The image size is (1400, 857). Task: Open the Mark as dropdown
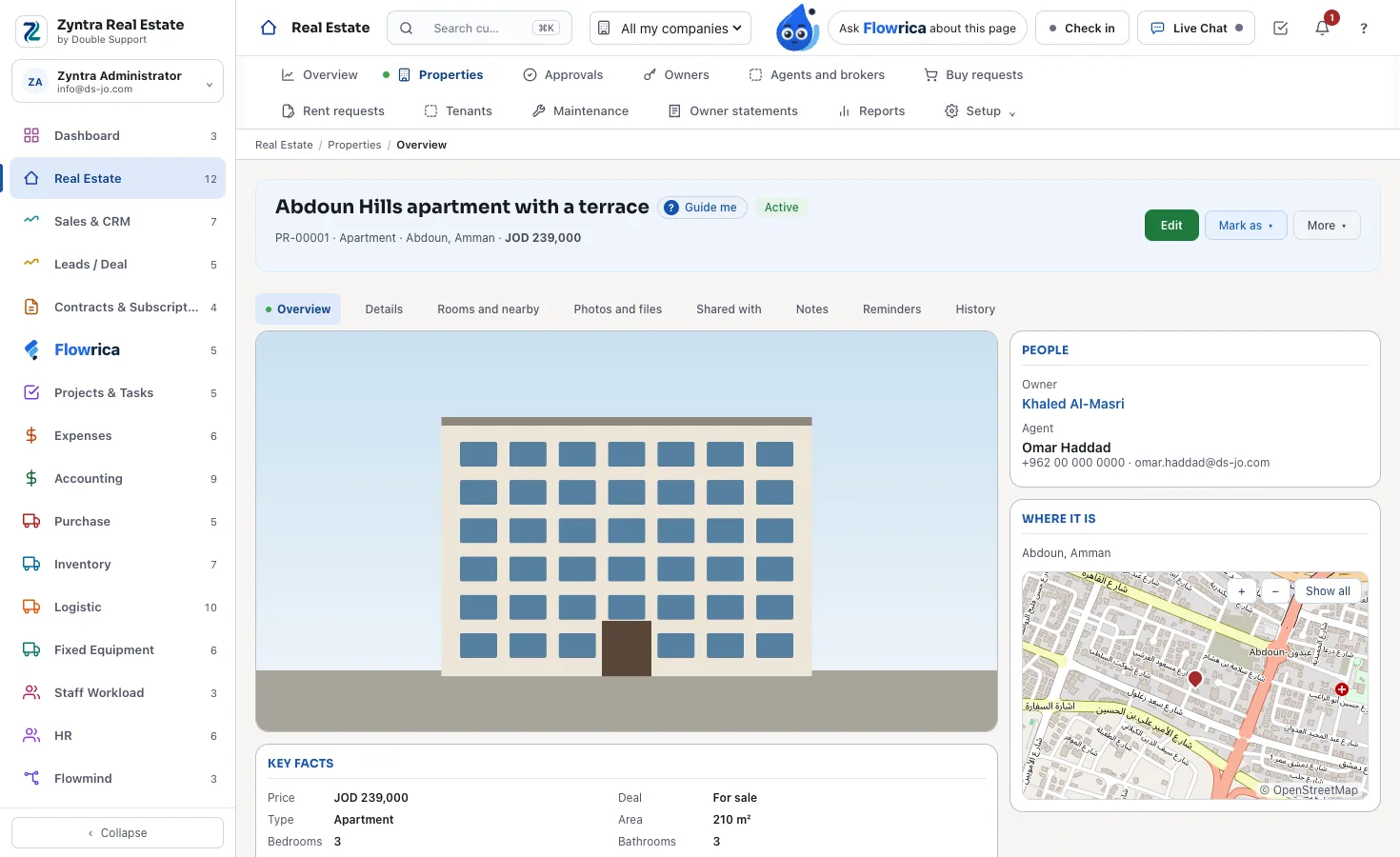pos(1246,226)
